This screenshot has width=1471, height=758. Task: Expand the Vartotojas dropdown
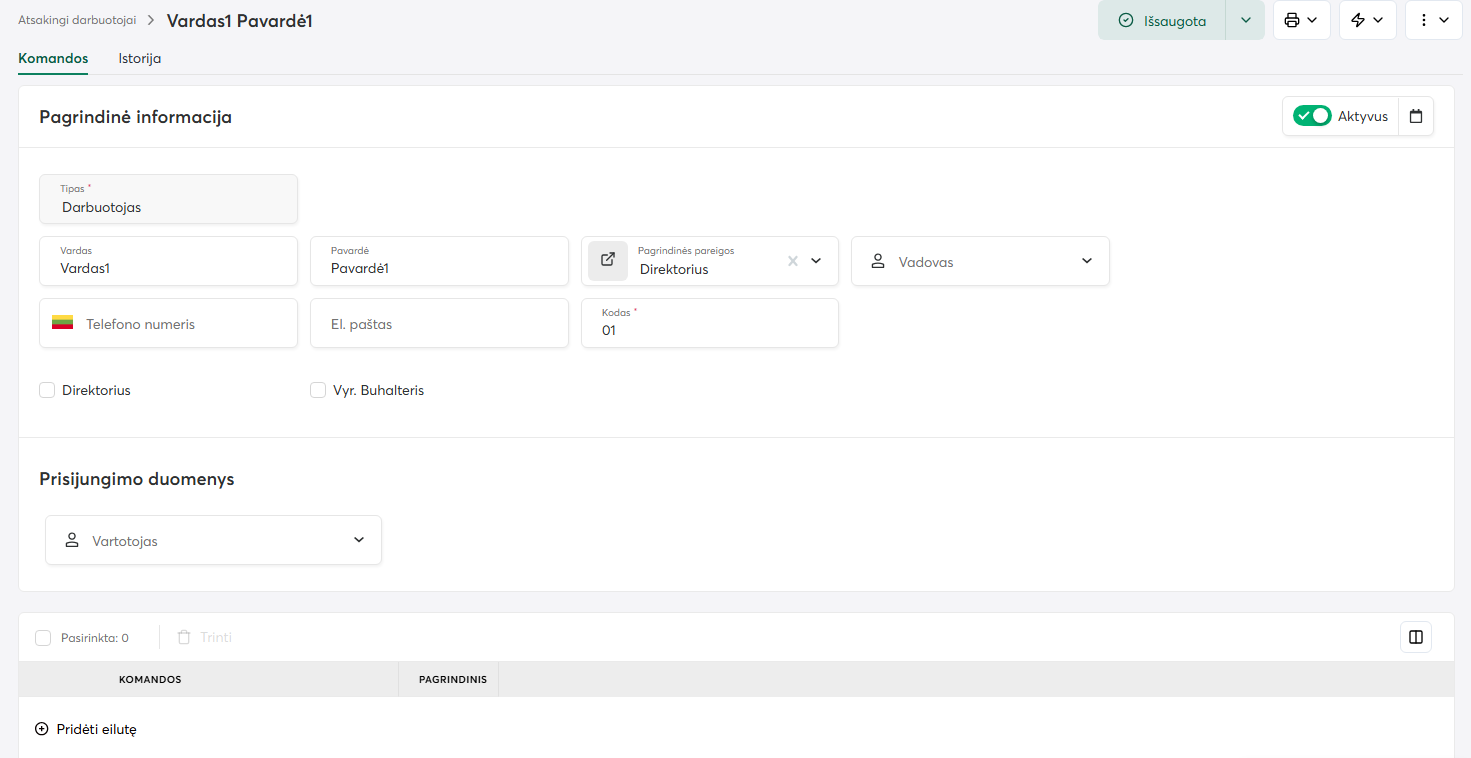point(359,540)
